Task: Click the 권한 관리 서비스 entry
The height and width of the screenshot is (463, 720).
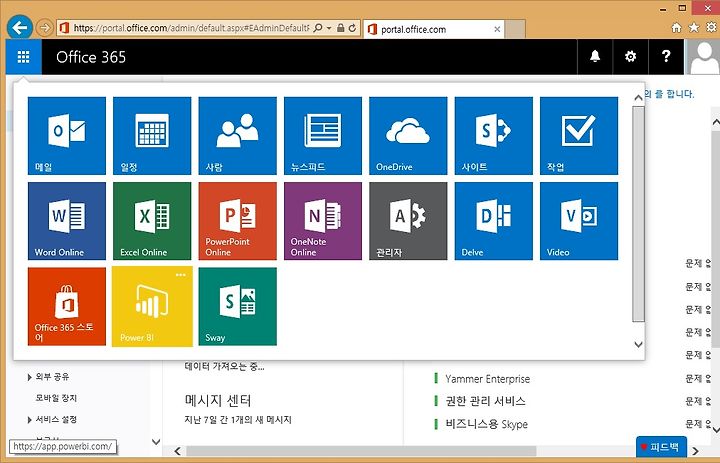Action: click(485, 401)
